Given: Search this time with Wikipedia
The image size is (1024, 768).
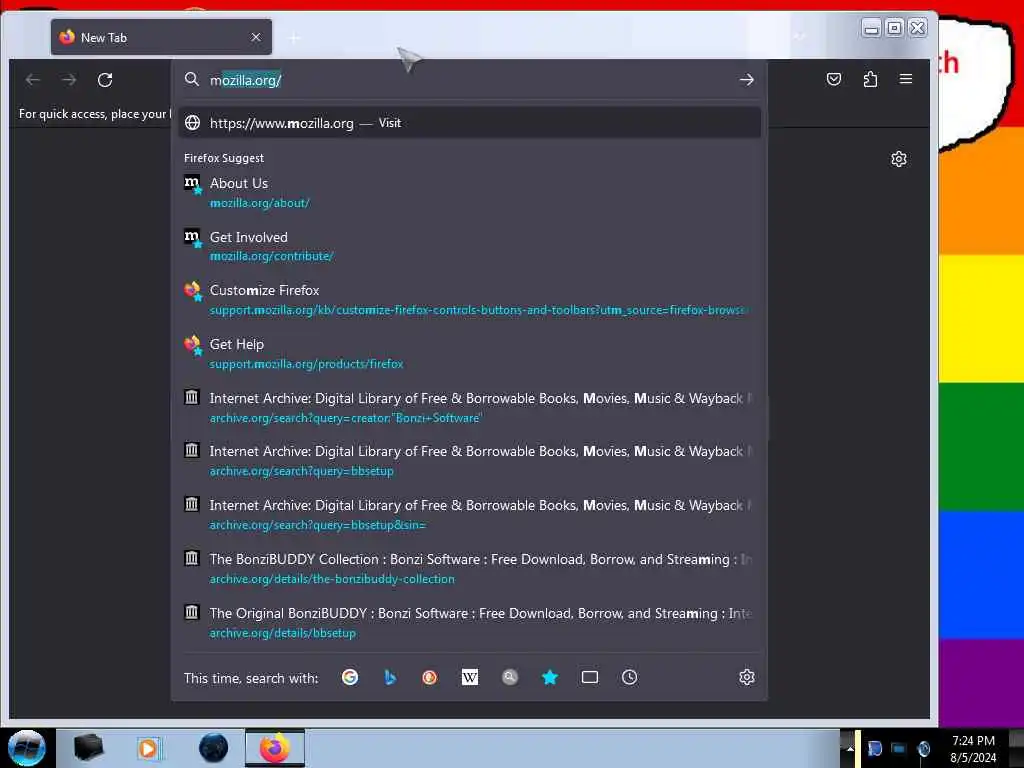Looking at the screenshot, I should [x=470, y=677].
